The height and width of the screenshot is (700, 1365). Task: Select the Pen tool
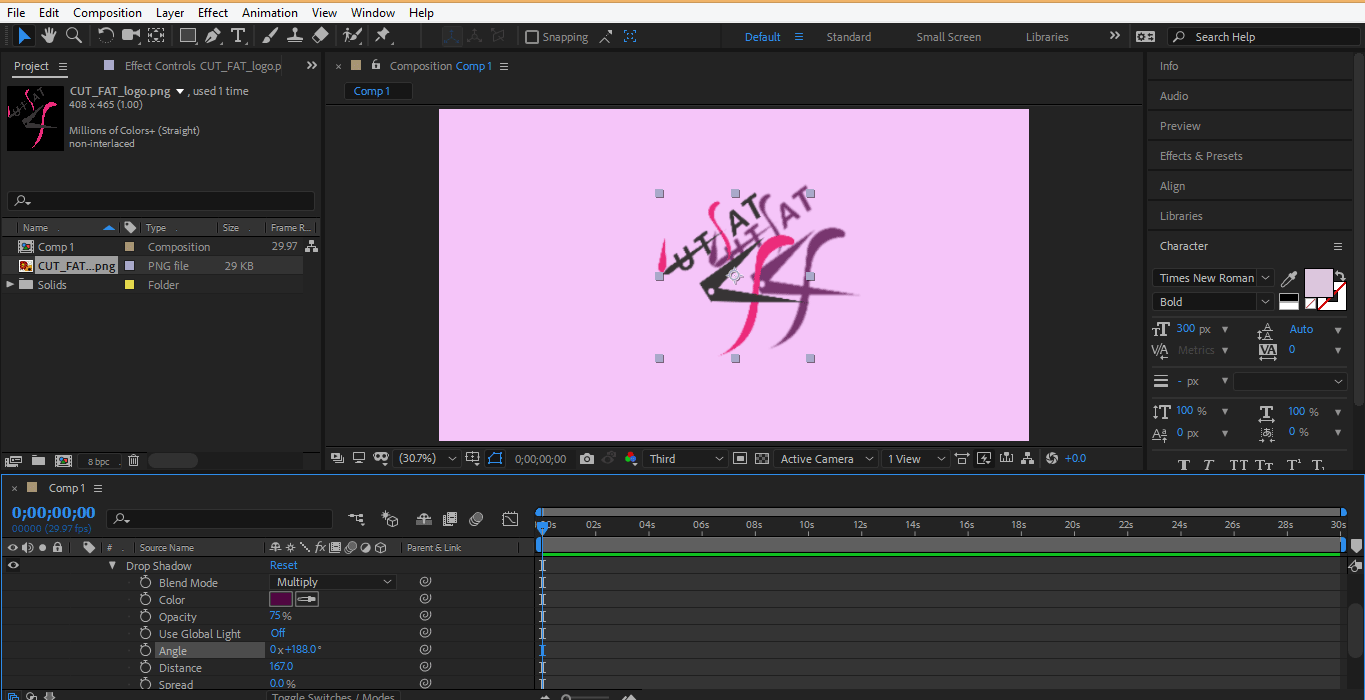(x=213, y=36)
